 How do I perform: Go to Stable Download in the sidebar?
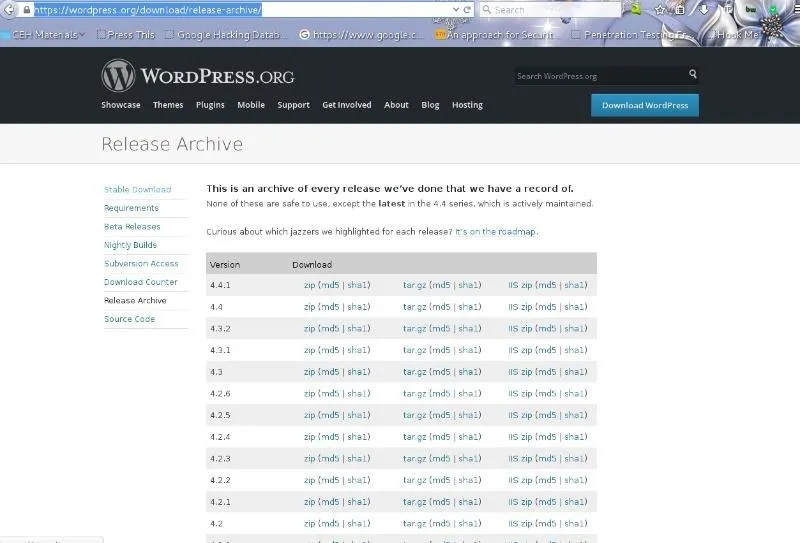point(138,190)
